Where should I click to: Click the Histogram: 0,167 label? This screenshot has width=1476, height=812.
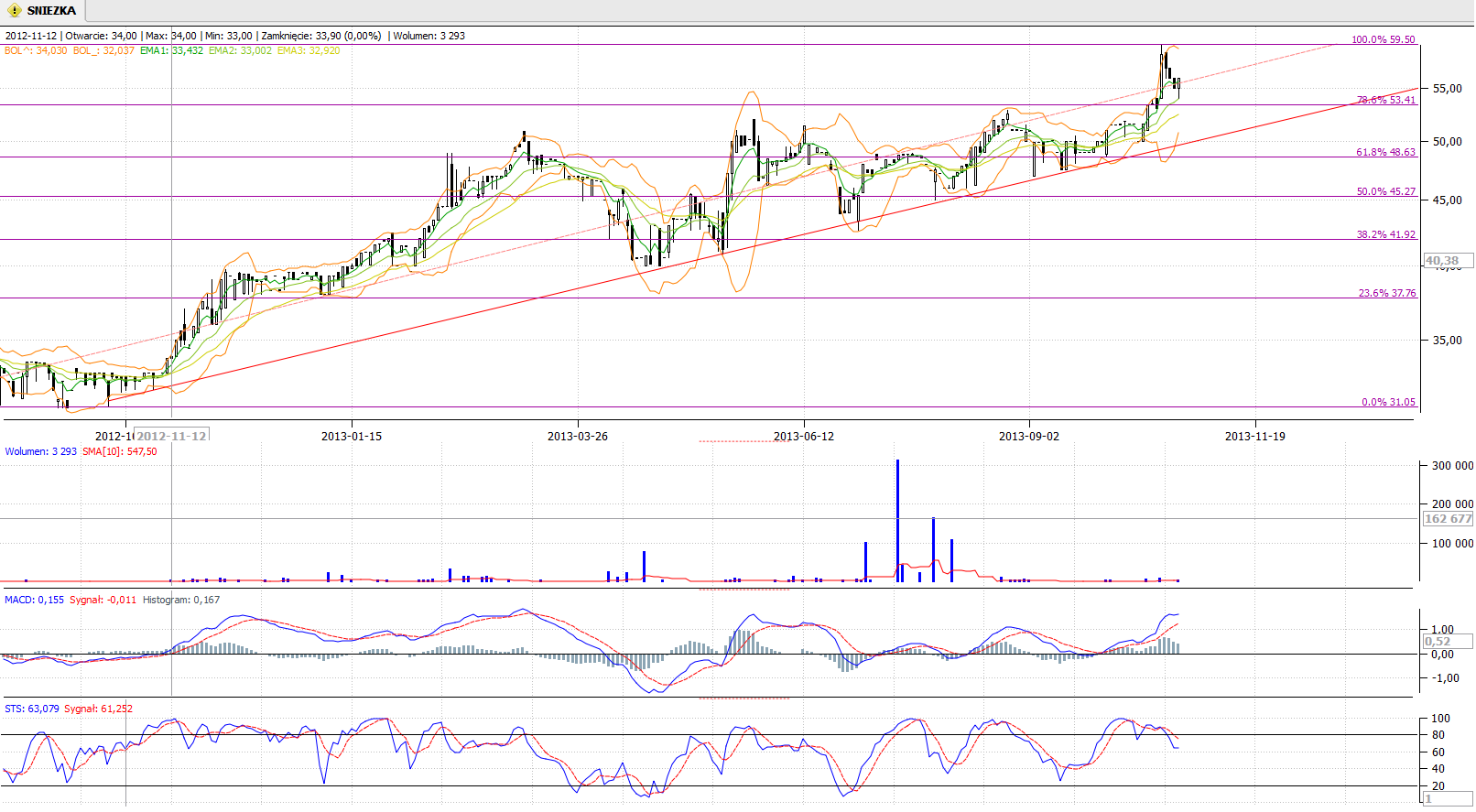point(181,600)
